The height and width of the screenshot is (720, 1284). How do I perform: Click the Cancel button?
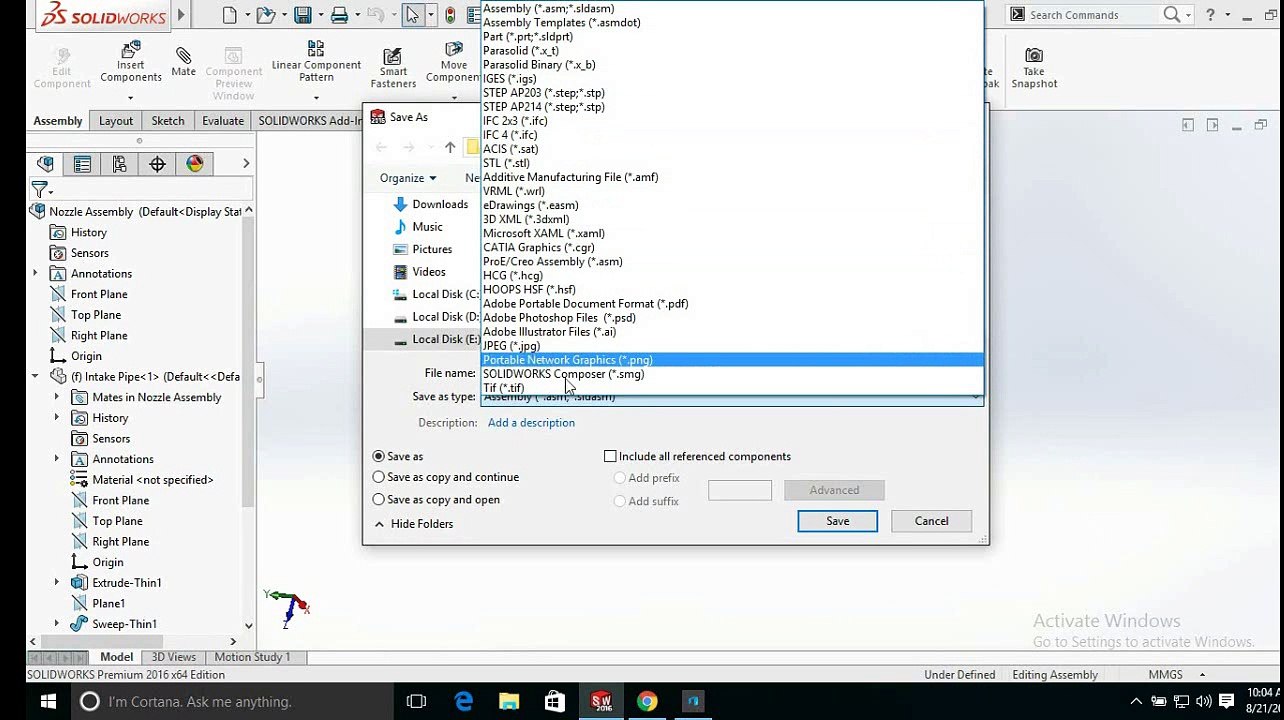click(x=931, y=521)
